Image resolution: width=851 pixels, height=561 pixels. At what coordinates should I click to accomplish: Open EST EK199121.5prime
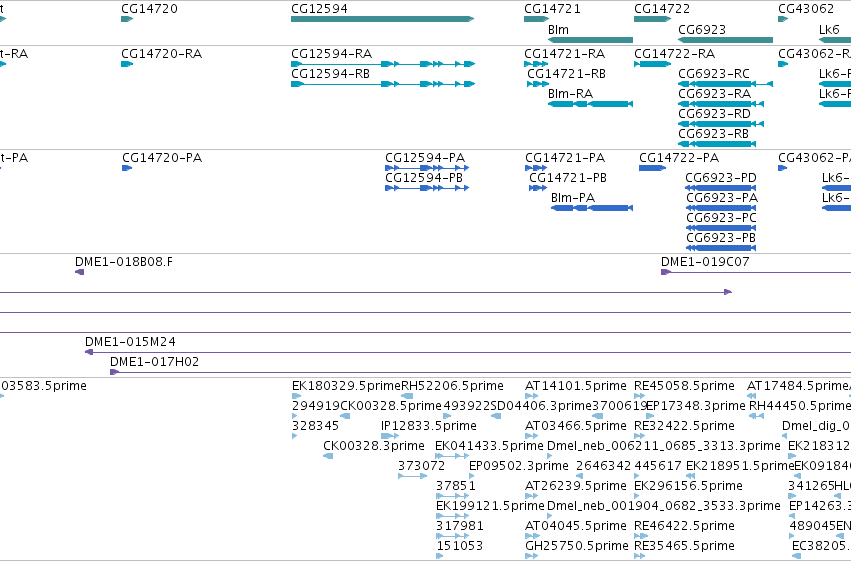(490, 506)
